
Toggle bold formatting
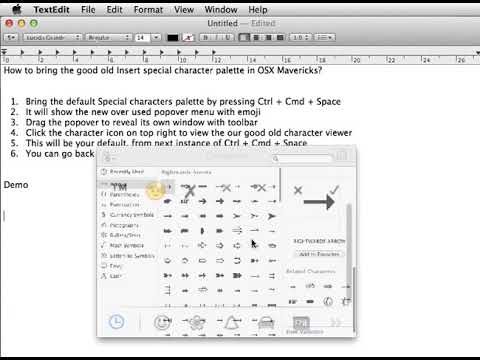(206, 37)
